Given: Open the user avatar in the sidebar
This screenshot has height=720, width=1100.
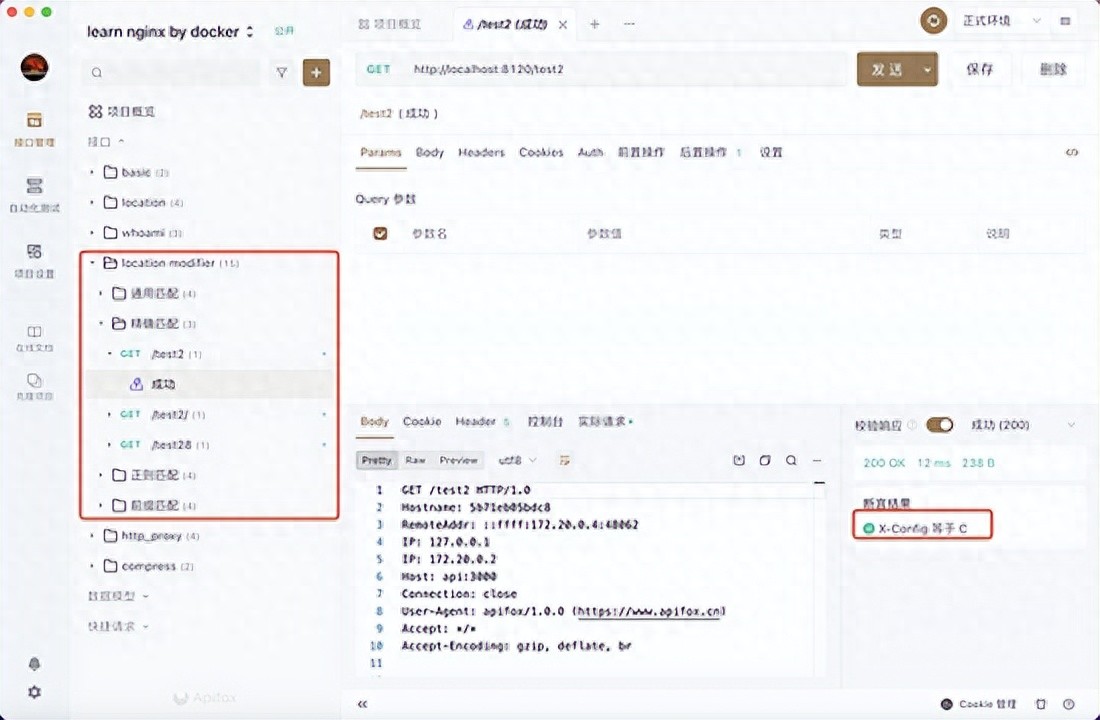Looking at the screenshot, I should coord(34,68).
